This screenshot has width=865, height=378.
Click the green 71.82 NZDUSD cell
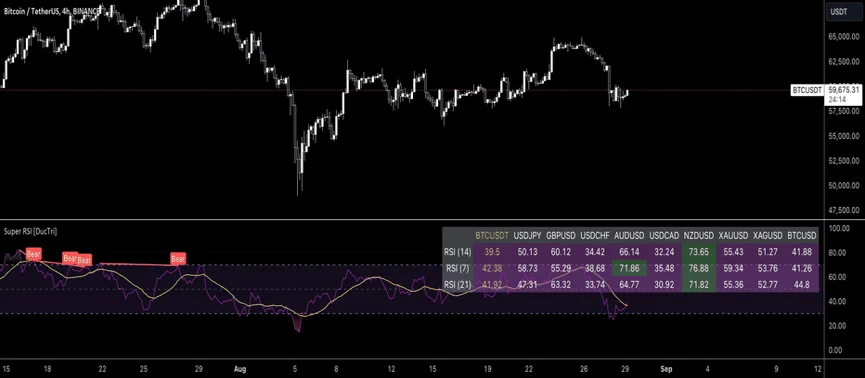tap(698, 285)
